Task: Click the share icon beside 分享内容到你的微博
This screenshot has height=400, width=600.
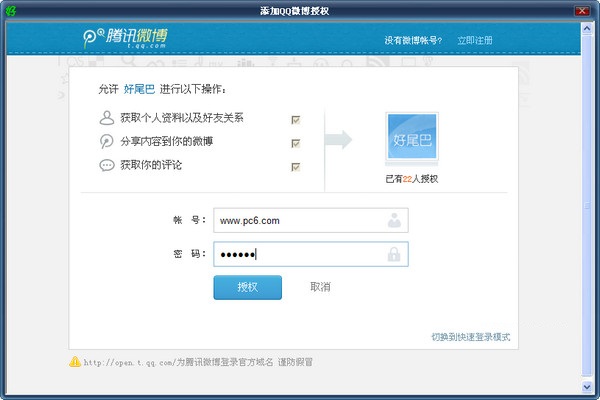Action: [106, 141]
